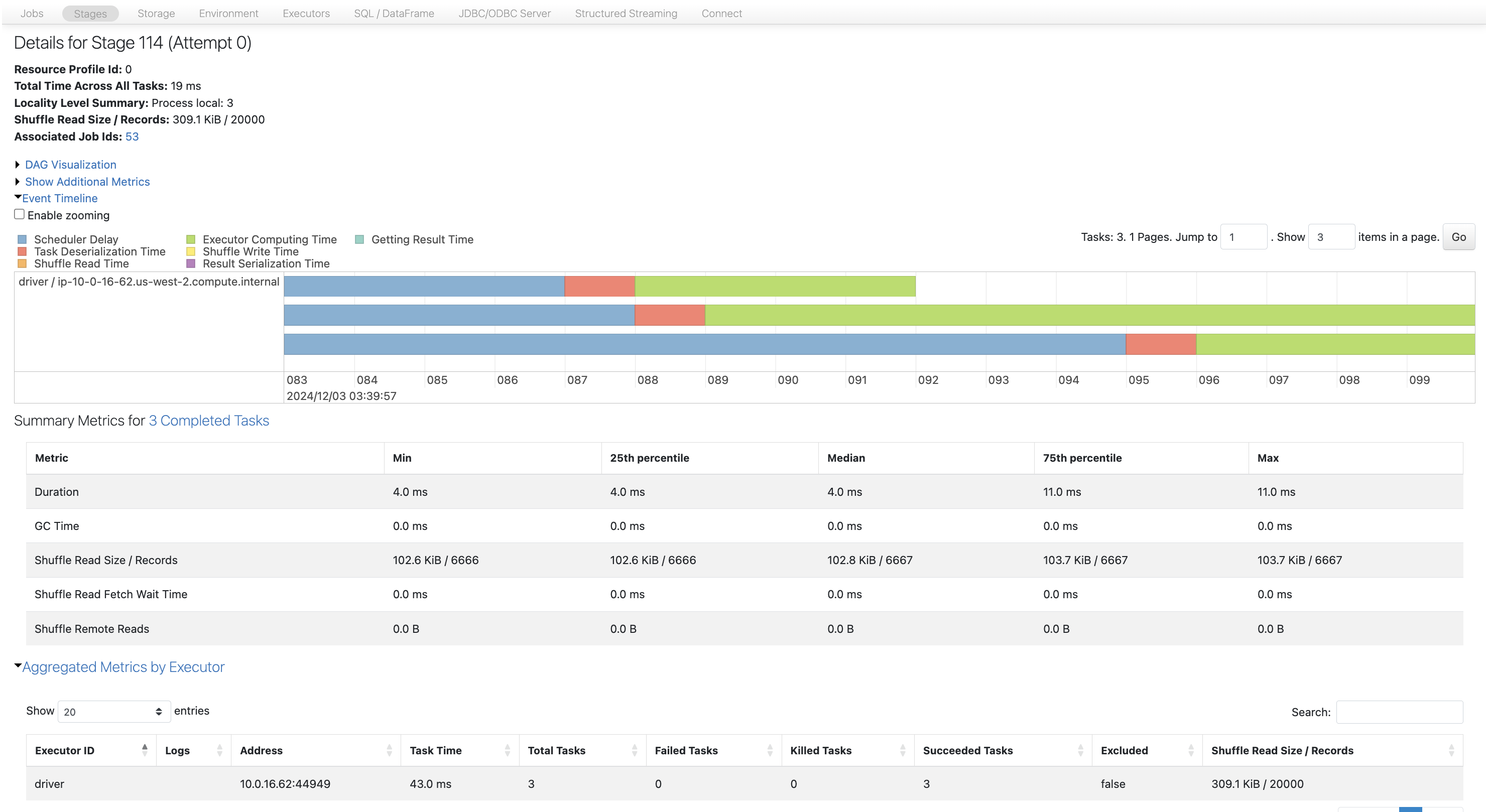The width and height of the screenshot is (1486, 812).
Task: Sort table by Executor ID arrows
Action: [x=144, y=750]
